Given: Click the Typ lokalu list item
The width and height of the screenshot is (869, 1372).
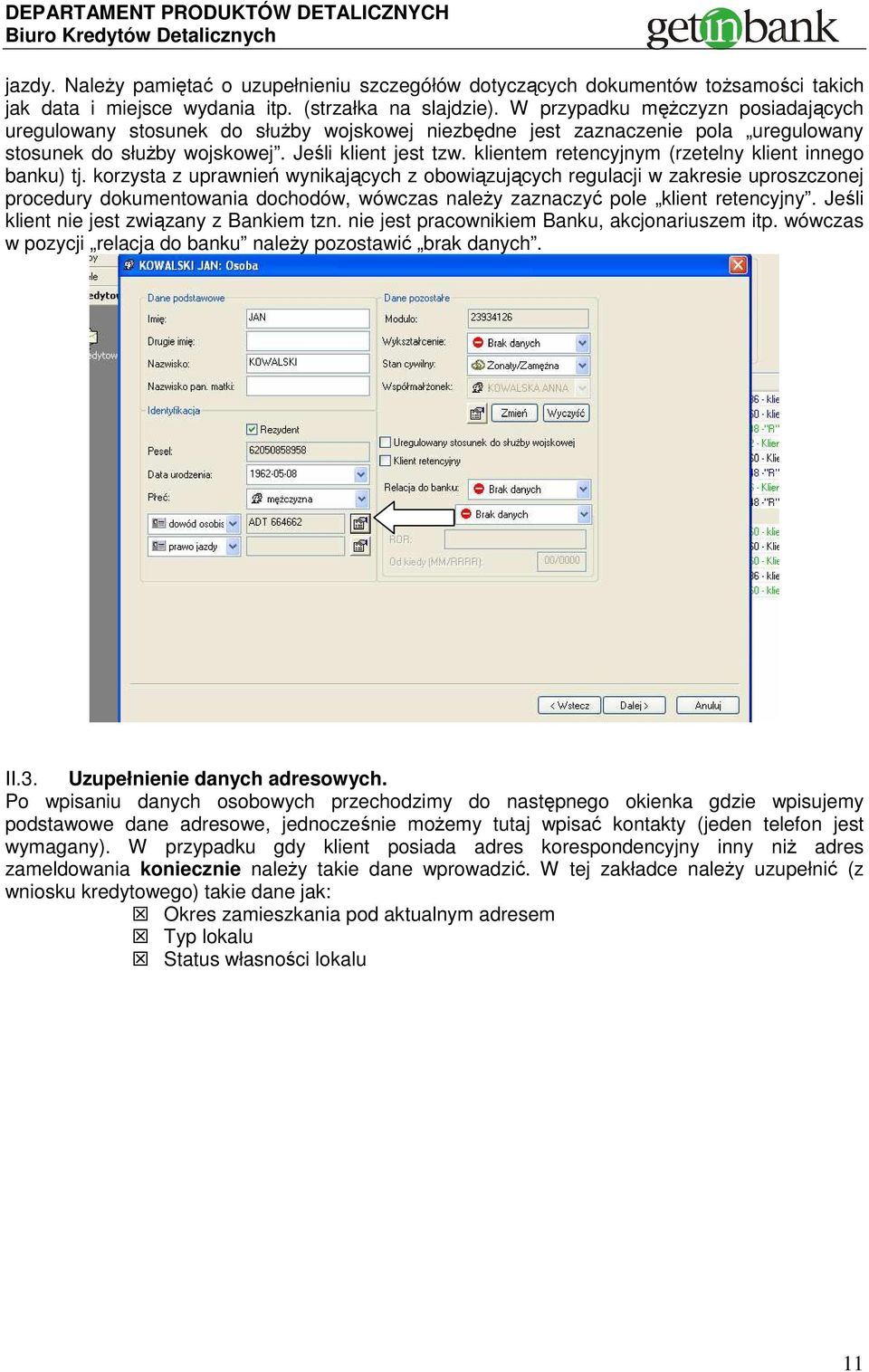Looking at the screenshot, I should tap(208, 937).
